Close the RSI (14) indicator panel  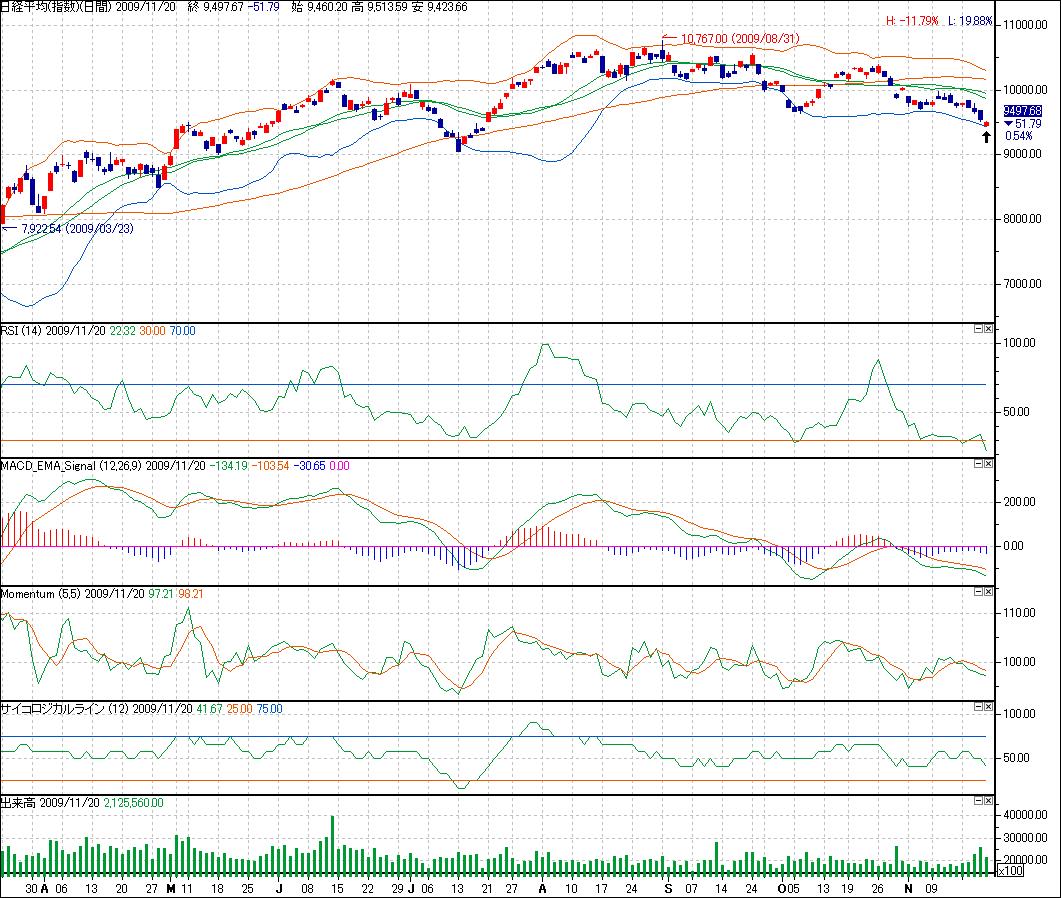tap(989, 328)
